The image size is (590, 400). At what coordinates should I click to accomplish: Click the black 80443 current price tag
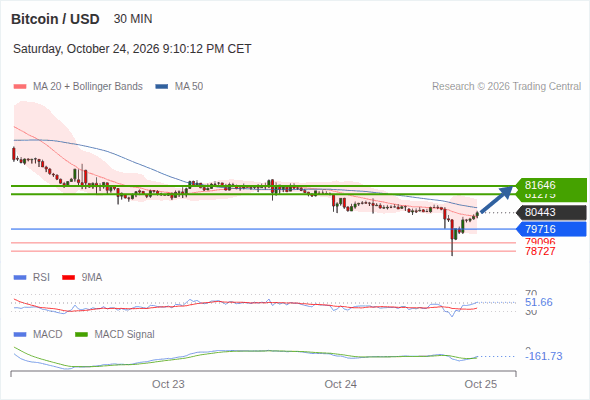click(x=551, y=212)
